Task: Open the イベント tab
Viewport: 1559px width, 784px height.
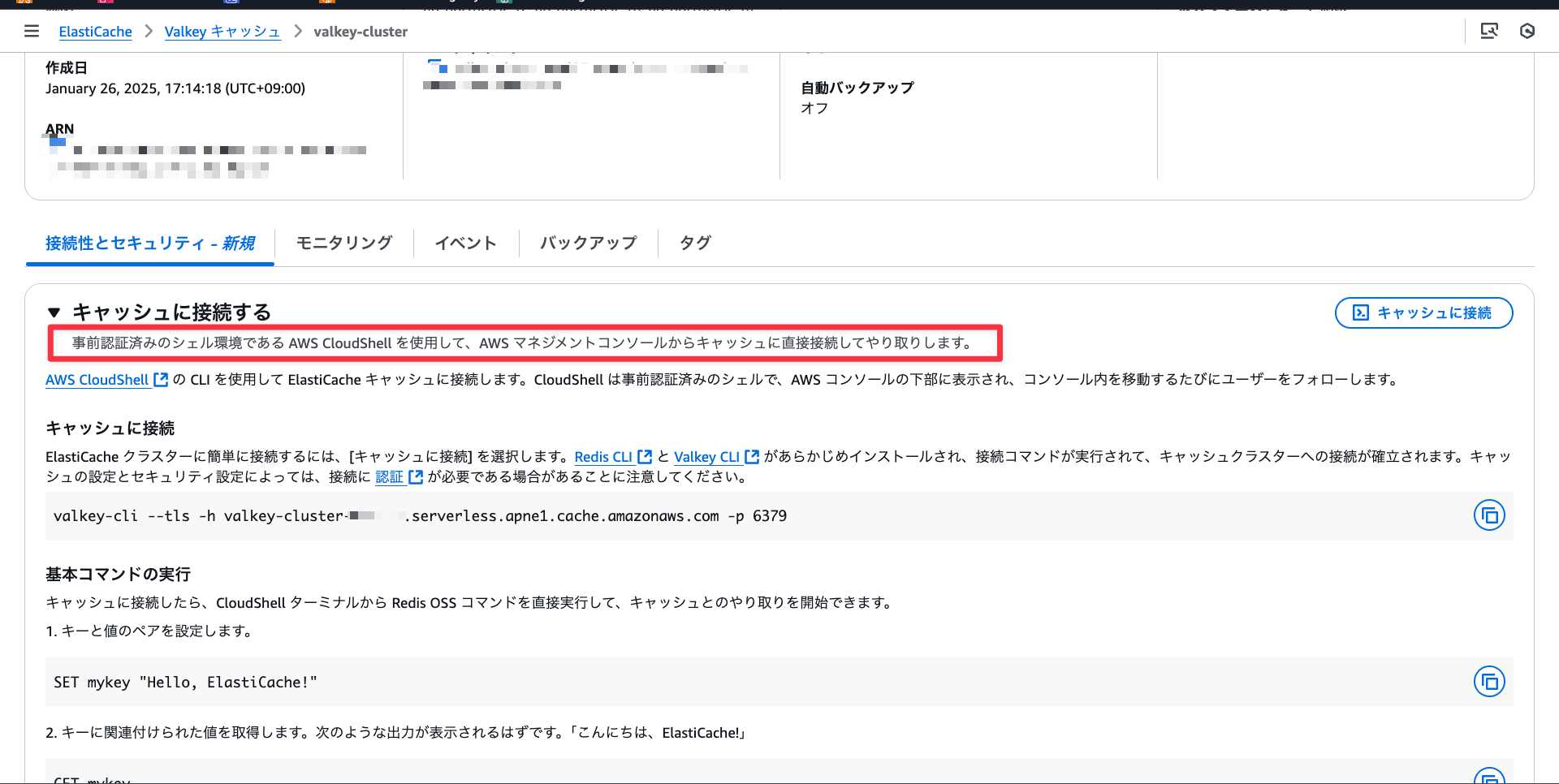Action: (466, 243)
